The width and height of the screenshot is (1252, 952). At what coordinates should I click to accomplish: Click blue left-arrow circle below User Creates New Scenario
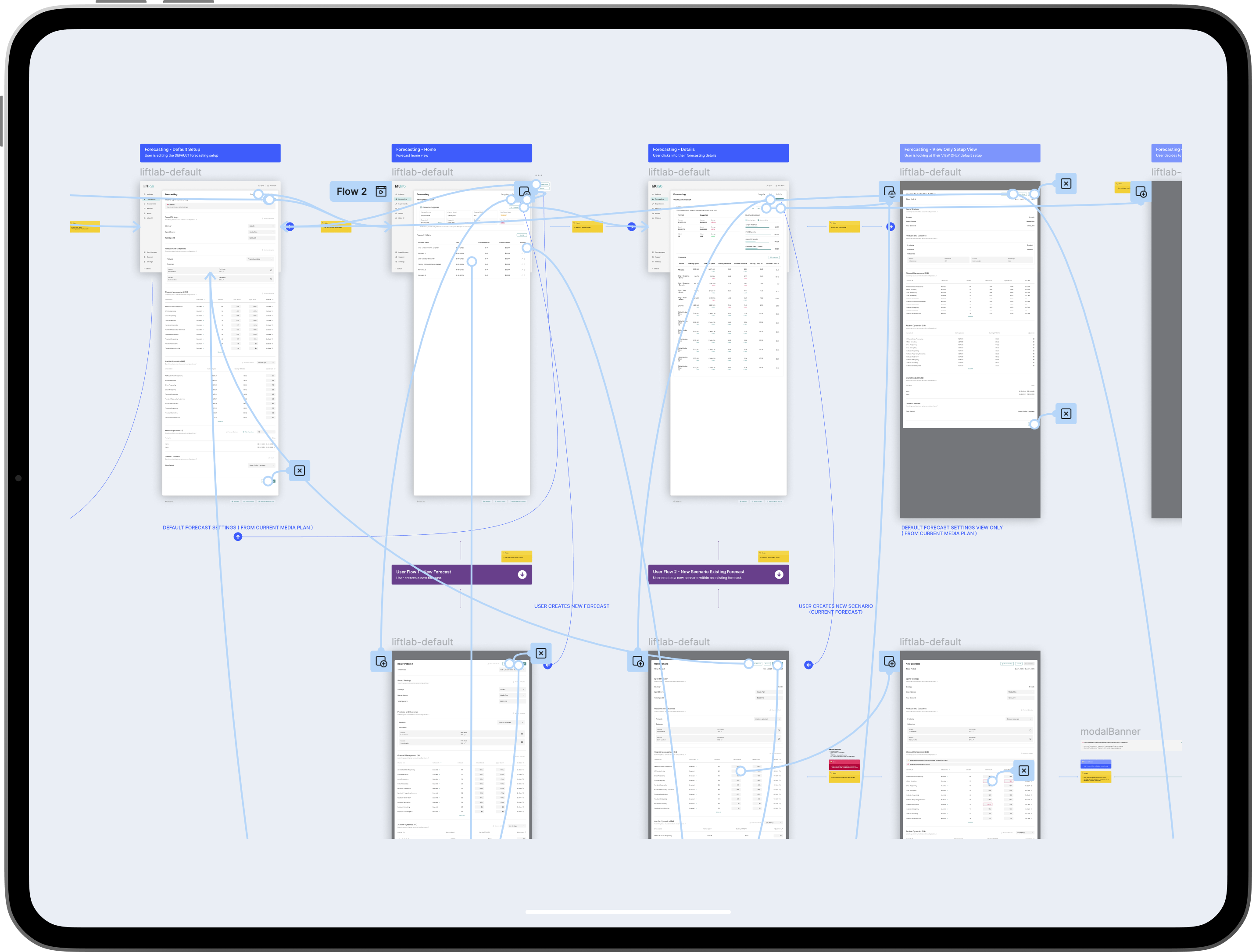coord(808,665)
